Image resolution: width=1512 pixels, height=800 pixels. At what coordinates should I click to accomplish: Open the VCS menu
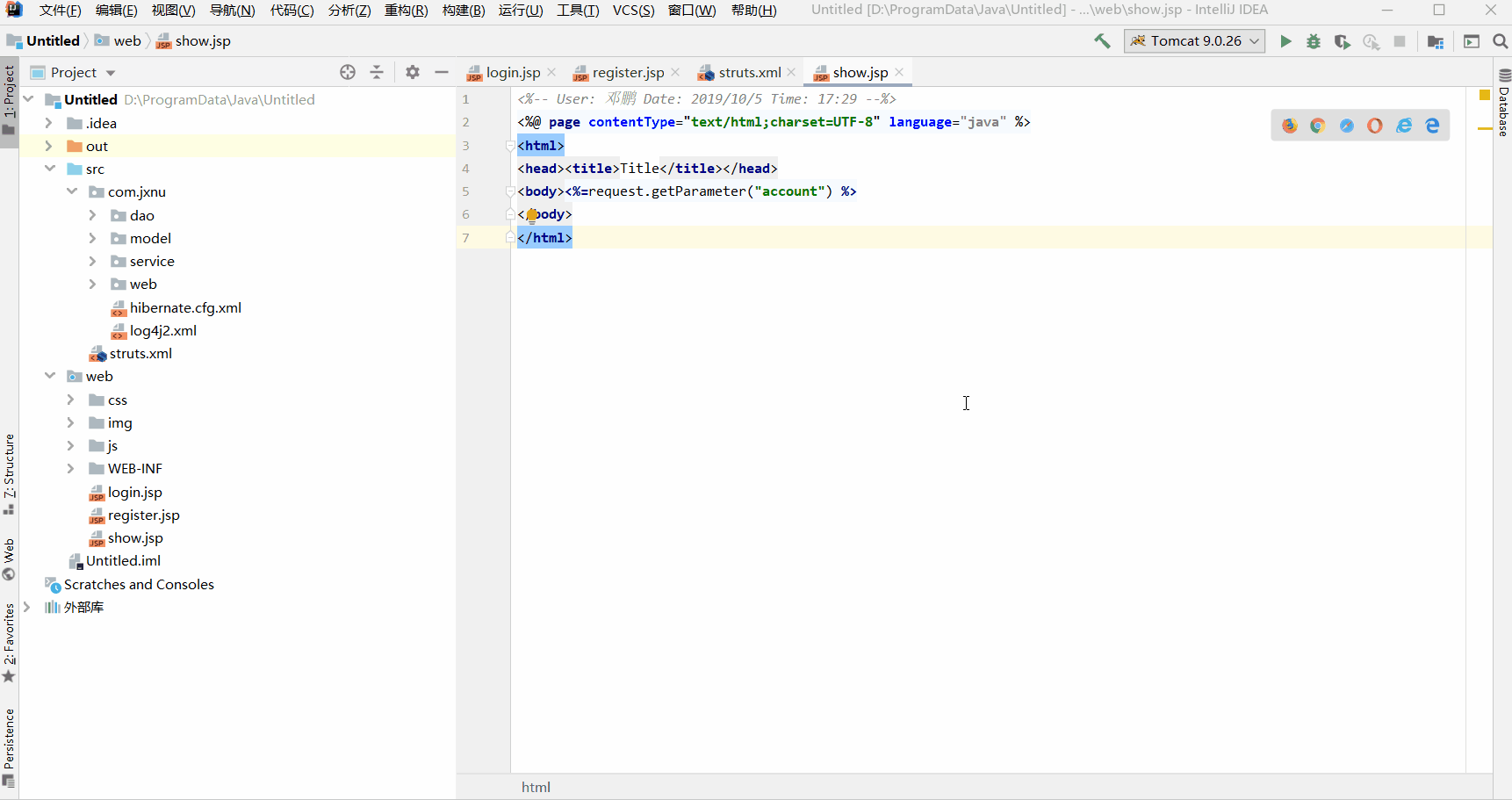(x=633, y=10)
